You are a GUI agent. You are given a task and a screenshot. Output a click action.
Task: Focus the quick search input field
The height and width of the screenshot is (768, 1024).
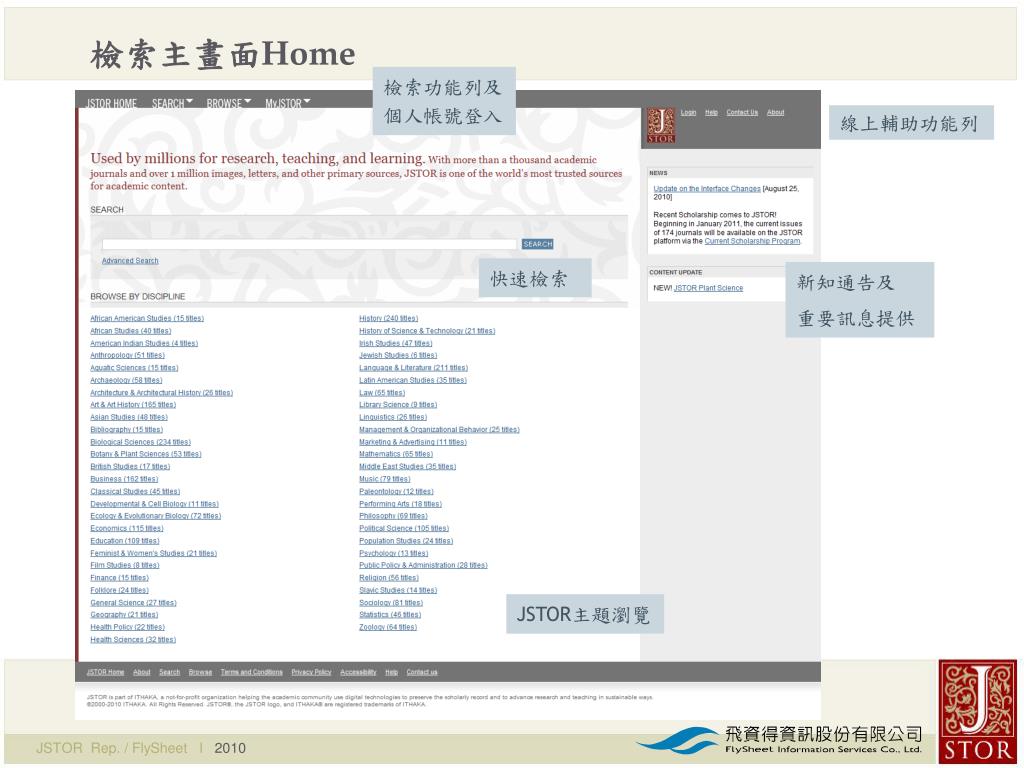309,244
